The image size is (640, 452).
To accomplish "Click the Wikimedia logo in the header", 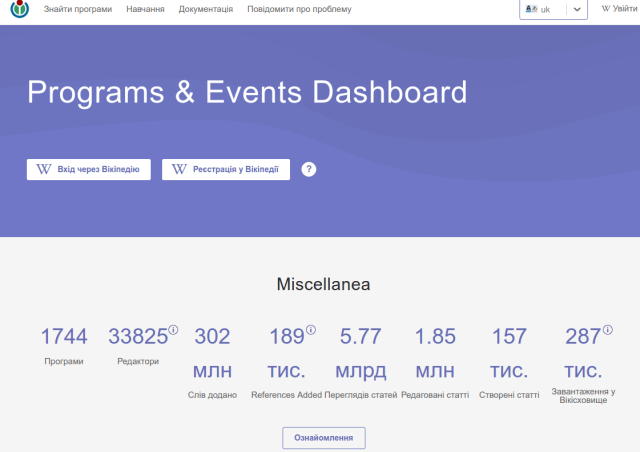I will coord(20,9).
